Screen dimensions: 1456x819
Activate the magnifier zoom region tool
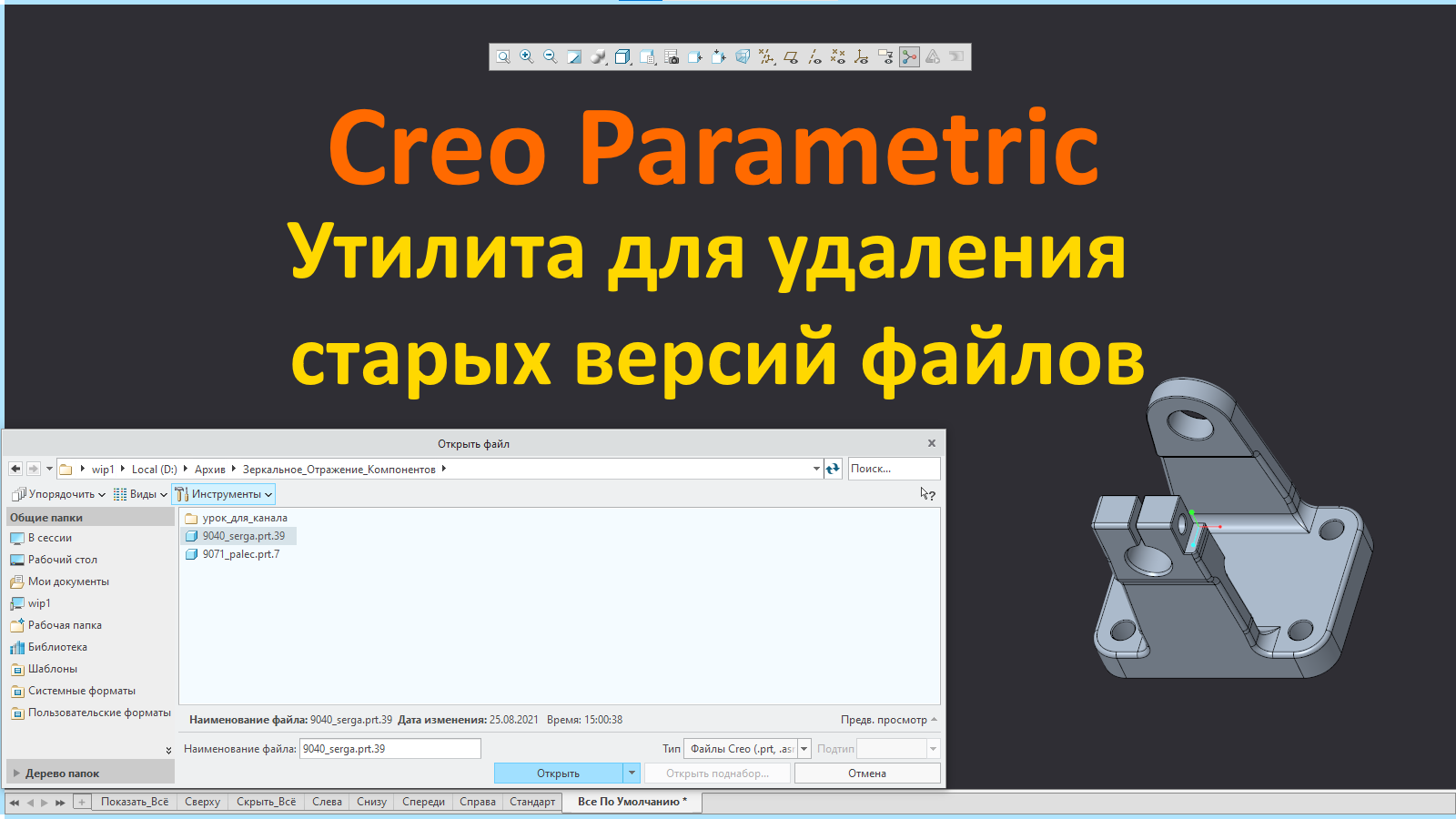tap(503, 56)
